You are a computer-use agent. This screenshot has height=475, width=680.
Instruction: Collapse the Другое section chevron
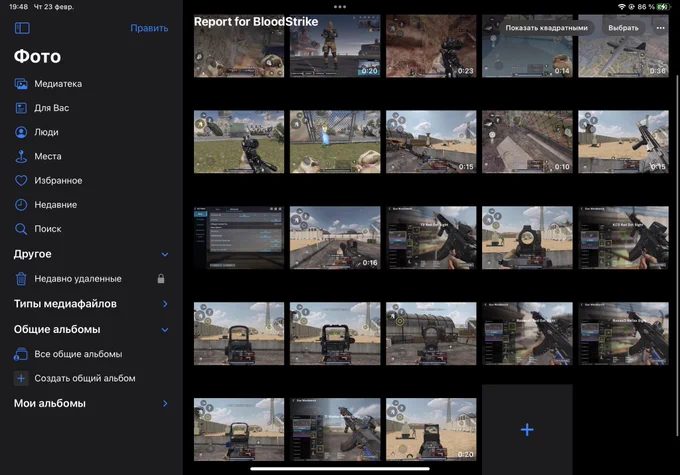point(165,254)
